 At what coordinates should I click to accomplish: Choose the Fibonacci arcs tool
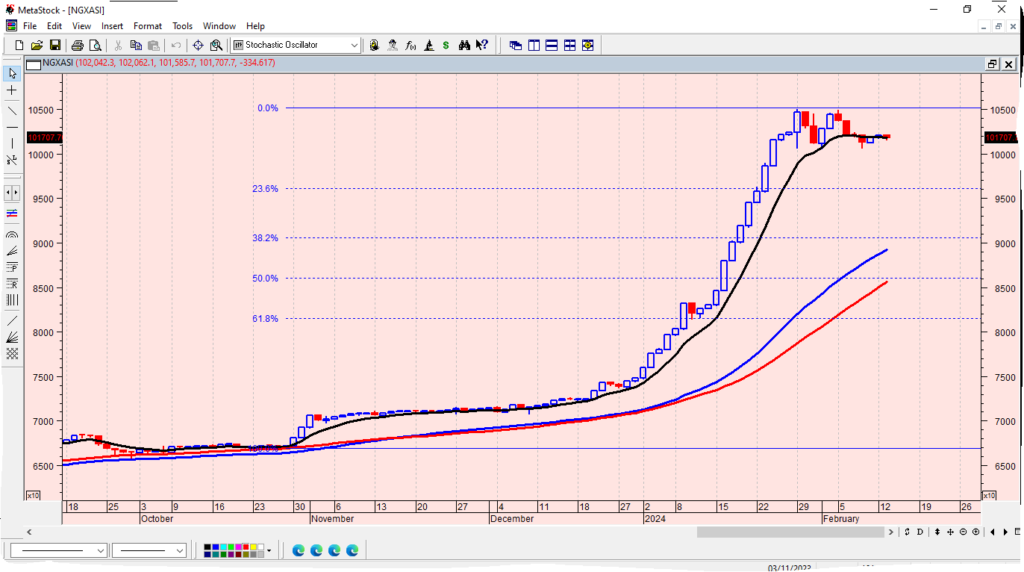[12, 233]
